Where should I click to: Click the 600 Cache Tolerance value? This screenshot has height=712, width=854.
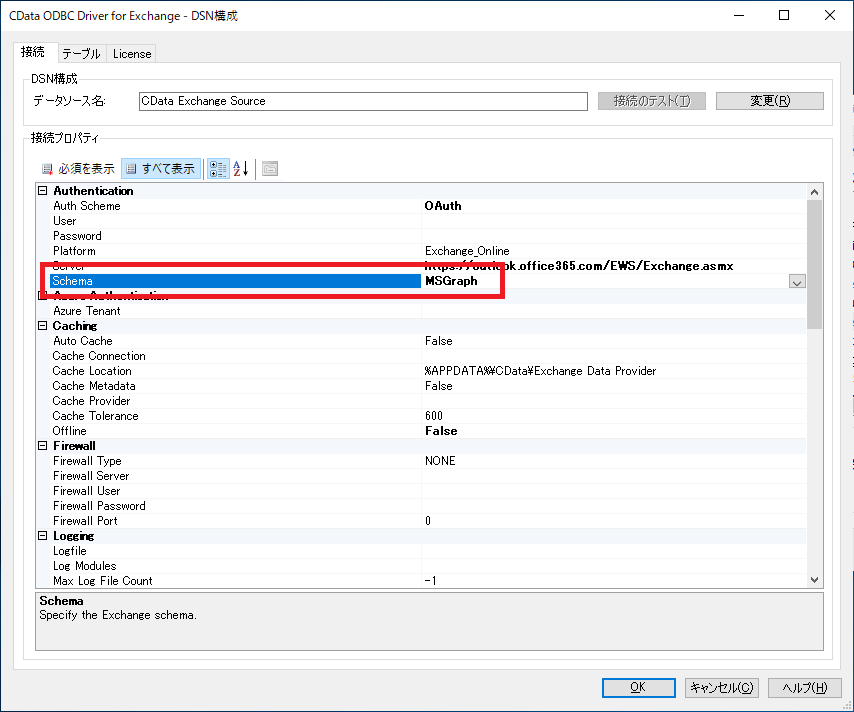coord(434,416)
